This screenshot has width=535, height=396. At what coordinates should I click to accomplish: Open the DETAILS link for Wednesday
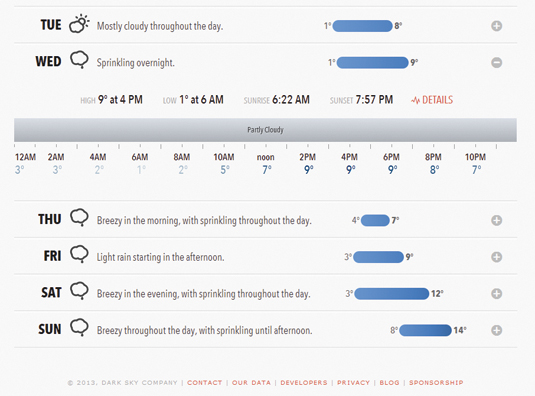[437, 100]
